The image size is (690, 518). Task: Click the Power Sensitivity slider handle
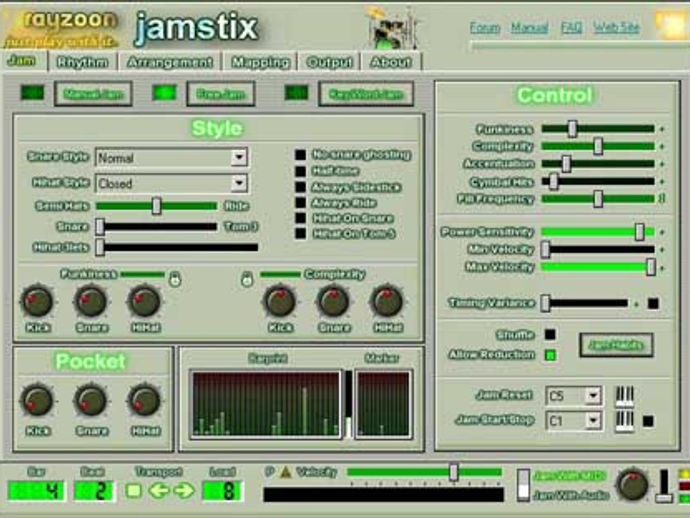[640, 232]
